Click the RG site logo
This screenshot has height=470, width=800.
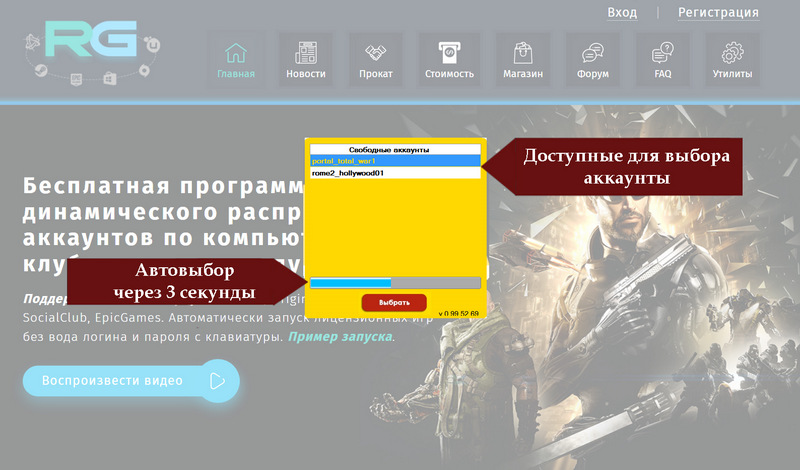[92, 52]
